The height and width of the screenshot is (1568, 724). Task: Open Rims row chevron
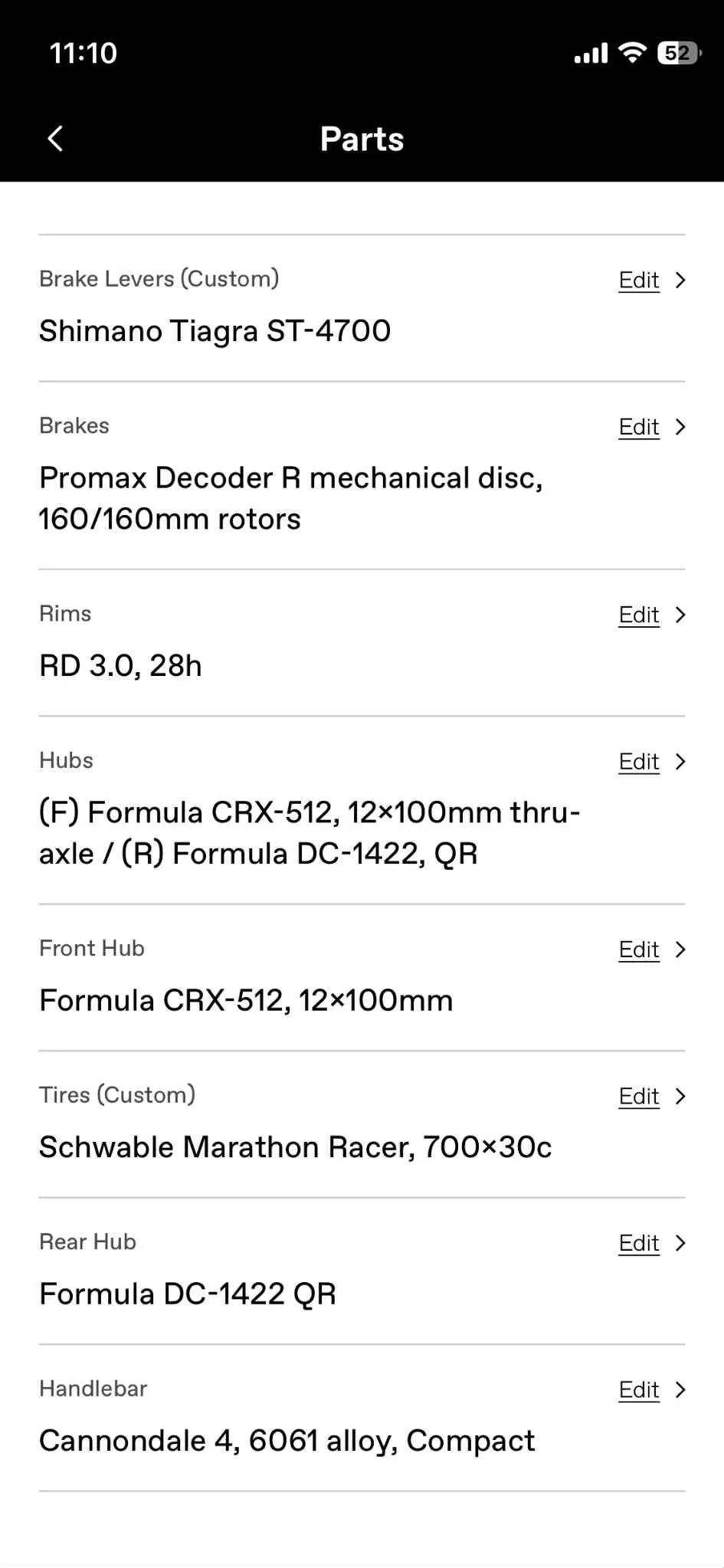[x=680, y=615]
